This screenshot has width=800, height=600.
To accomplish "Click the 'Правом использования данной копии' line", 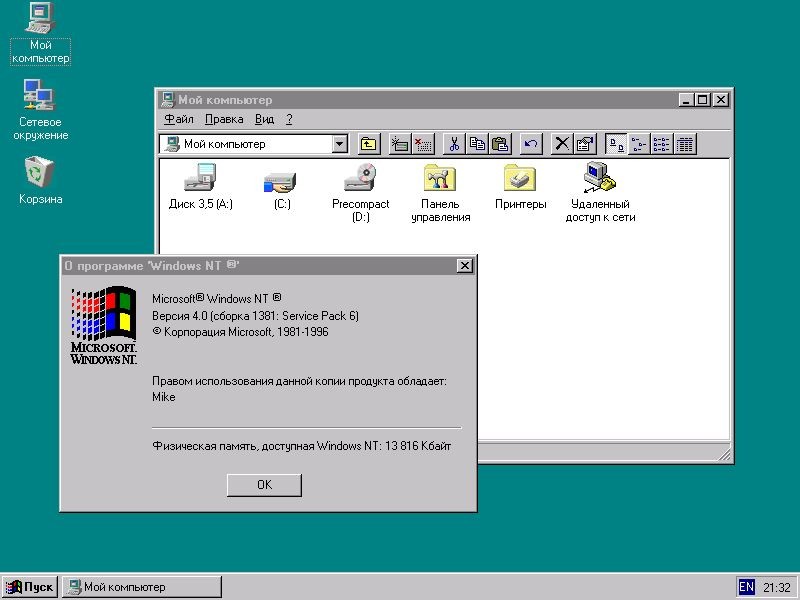I will 299,381.
